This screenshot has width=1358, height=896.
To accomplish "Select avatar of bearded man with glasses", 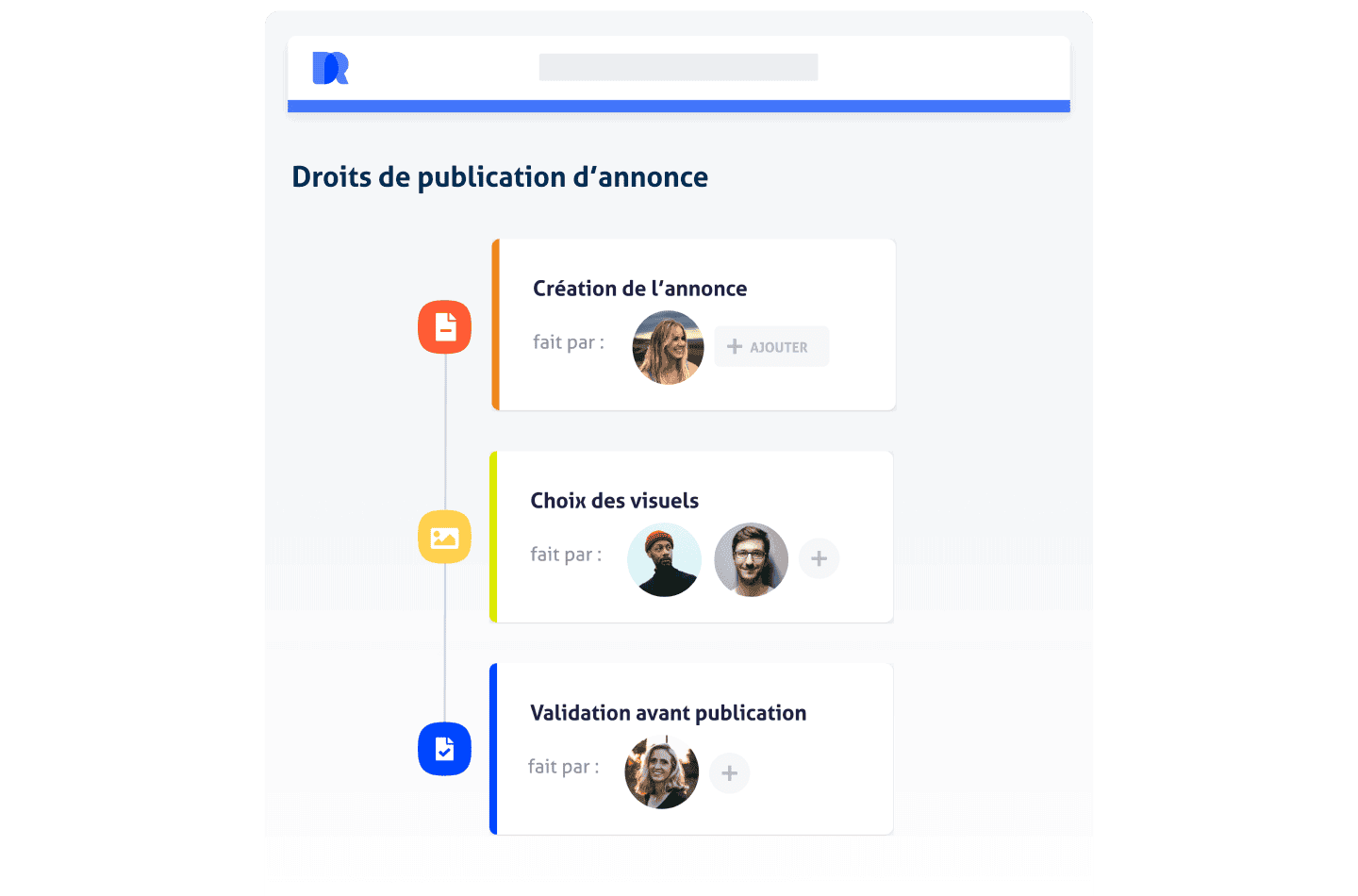I will [x=751, y=559].
